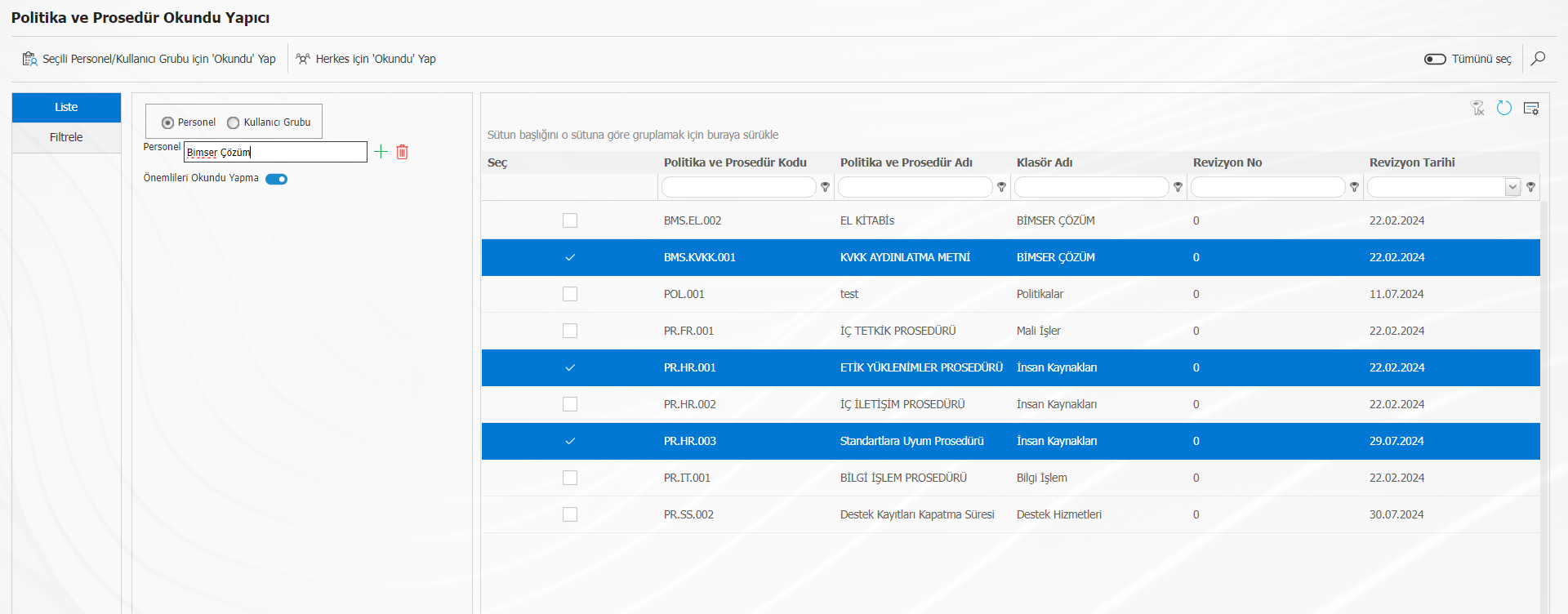This screenshot has width=1568, height=614.
Task: Click the Seç column header
Action: click(x=497, y=162)
